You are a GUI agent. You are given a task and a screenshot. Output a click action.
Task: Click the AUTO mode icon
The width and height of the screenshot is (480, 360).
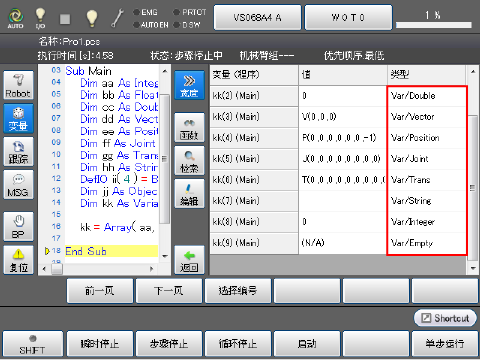tap(16, 18)
